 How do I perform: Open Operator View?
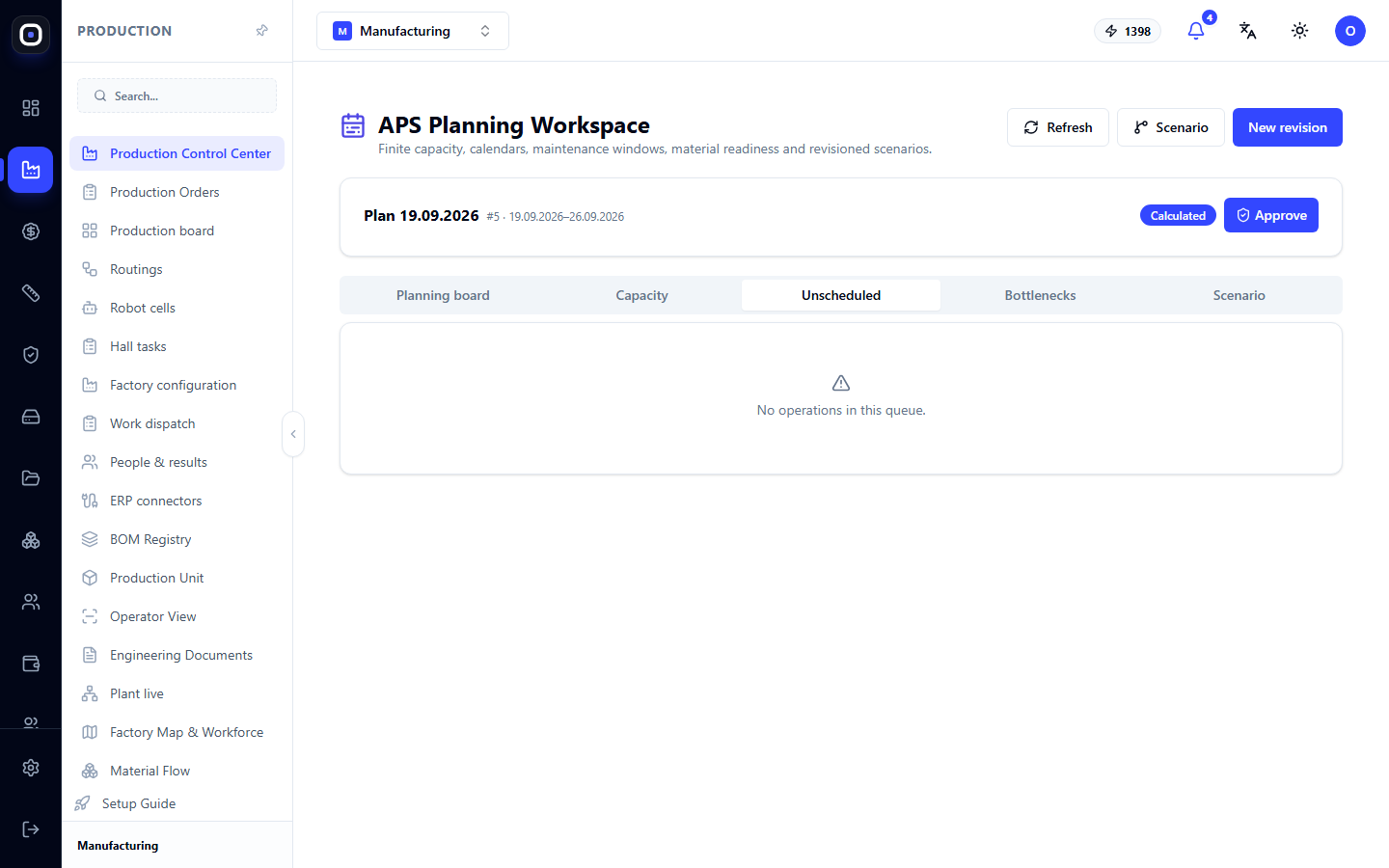coord(177,616)
